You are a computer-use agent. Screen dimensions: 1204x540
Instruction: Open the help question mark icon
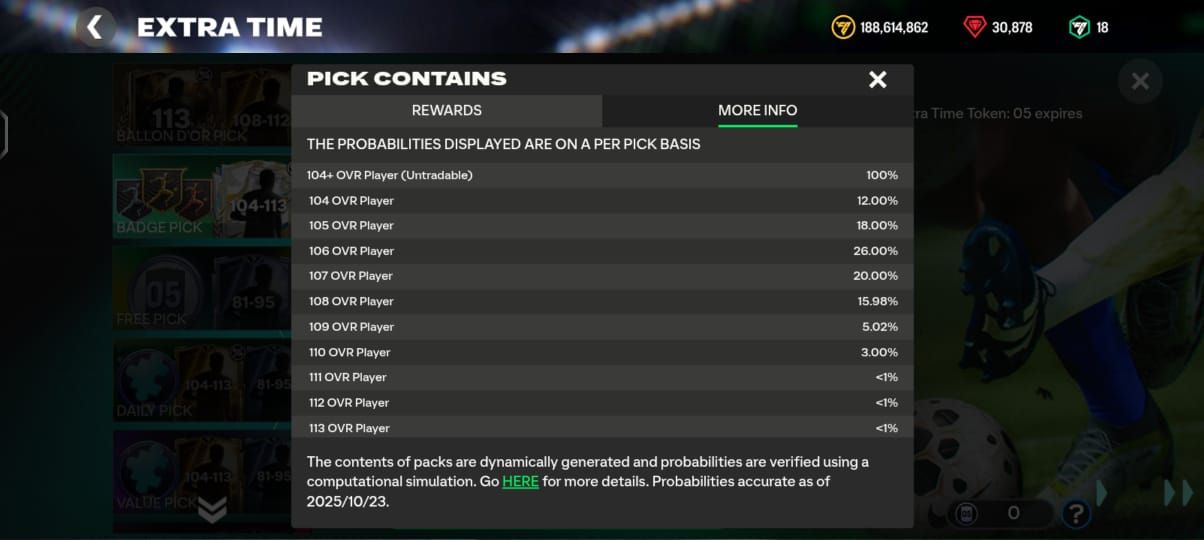point(1075,514)
